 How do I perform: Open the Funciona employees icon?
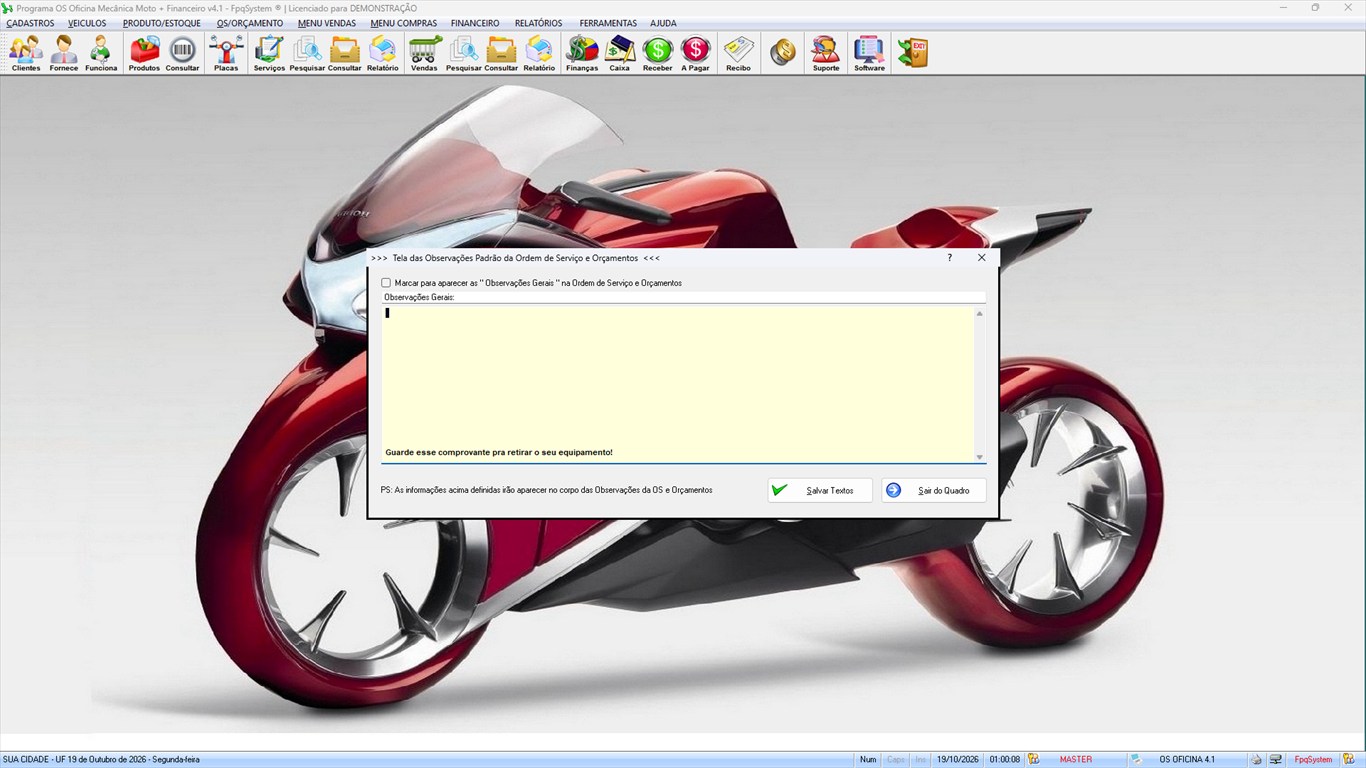point(101,53)
